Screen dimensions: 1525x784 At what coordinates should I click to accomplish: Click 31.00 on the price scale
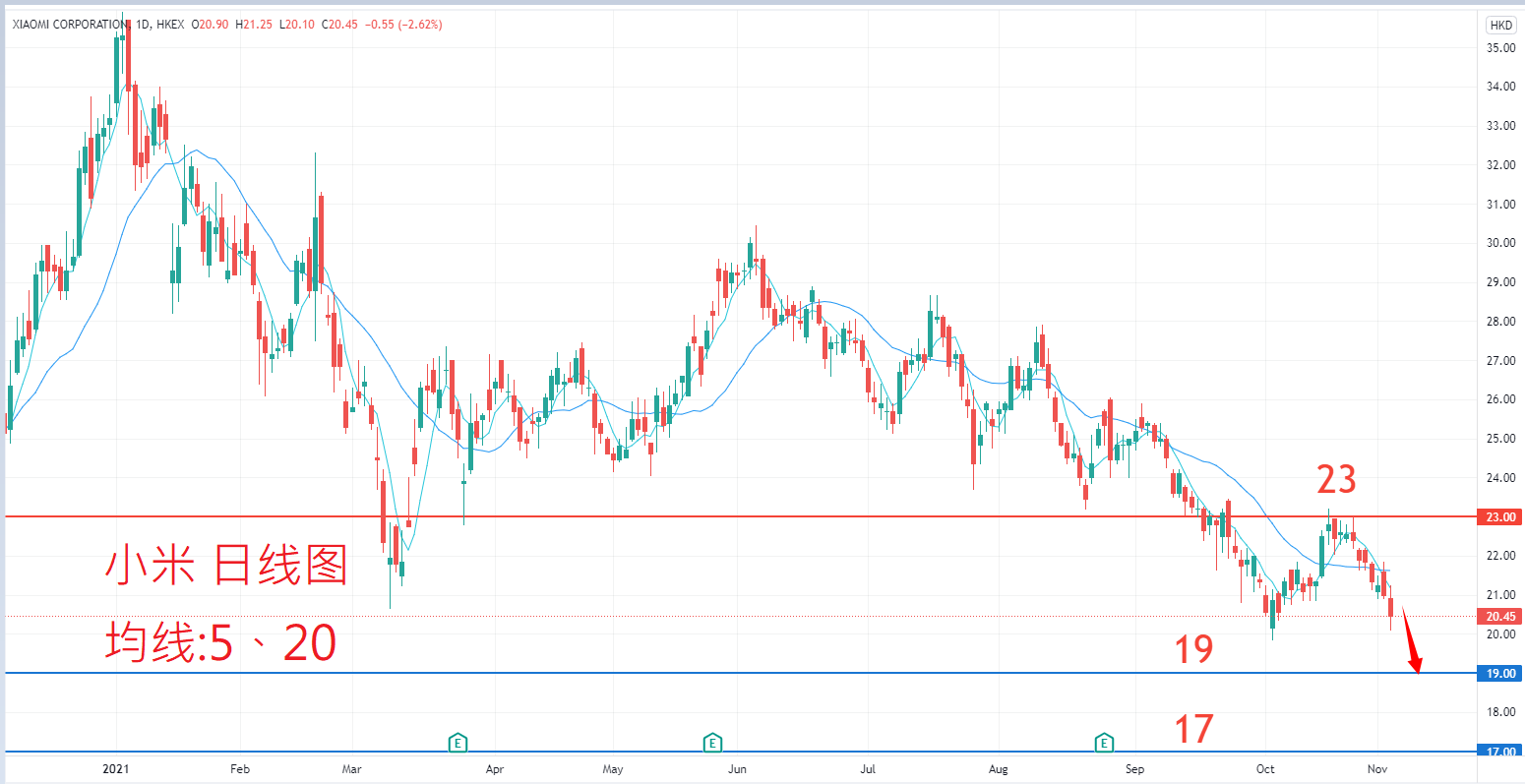(x=1500, y=205)
